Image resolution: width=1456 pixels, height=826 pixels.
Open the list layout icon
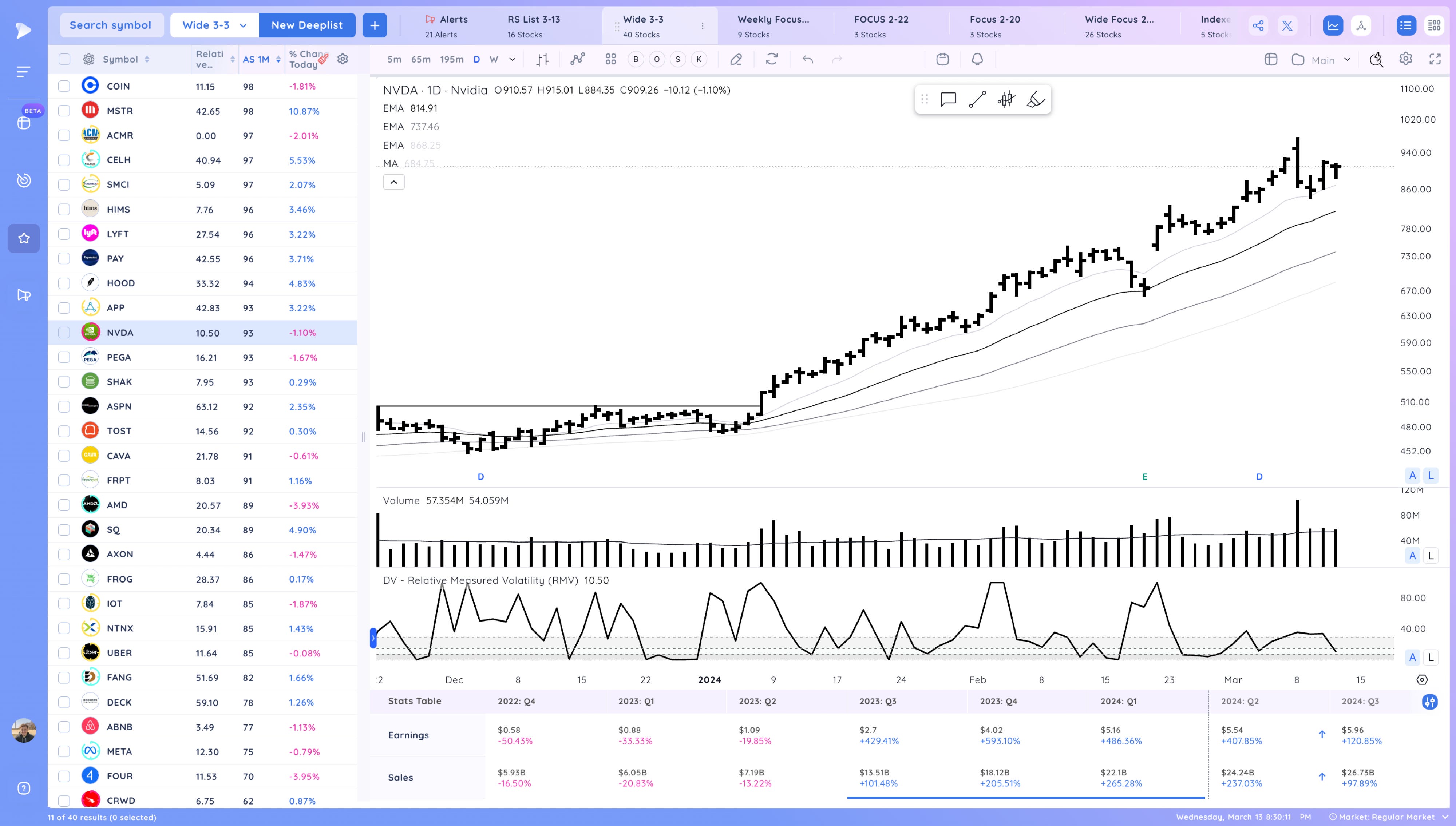pos(1405,25)
